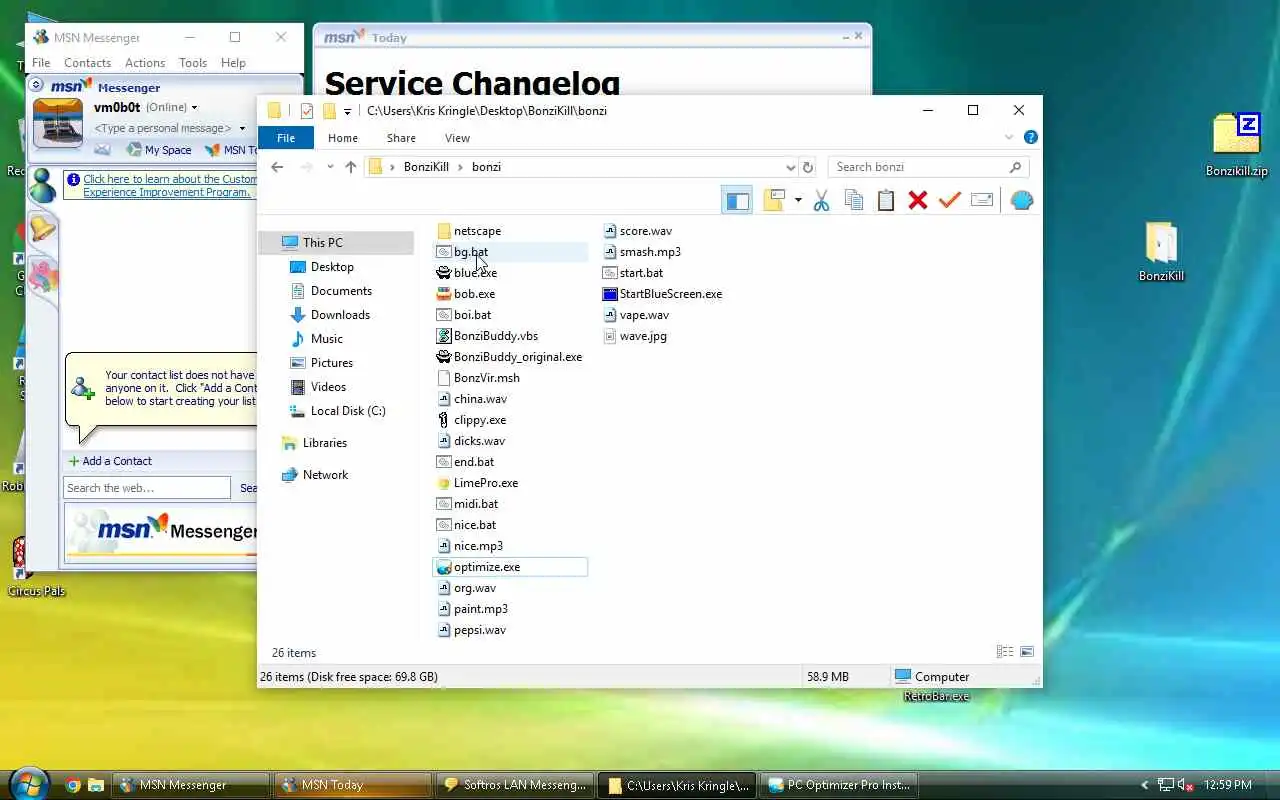Select This PC in navigation pane
The width and height of the screenshot is (1280, 800).
tap(335, 242)
